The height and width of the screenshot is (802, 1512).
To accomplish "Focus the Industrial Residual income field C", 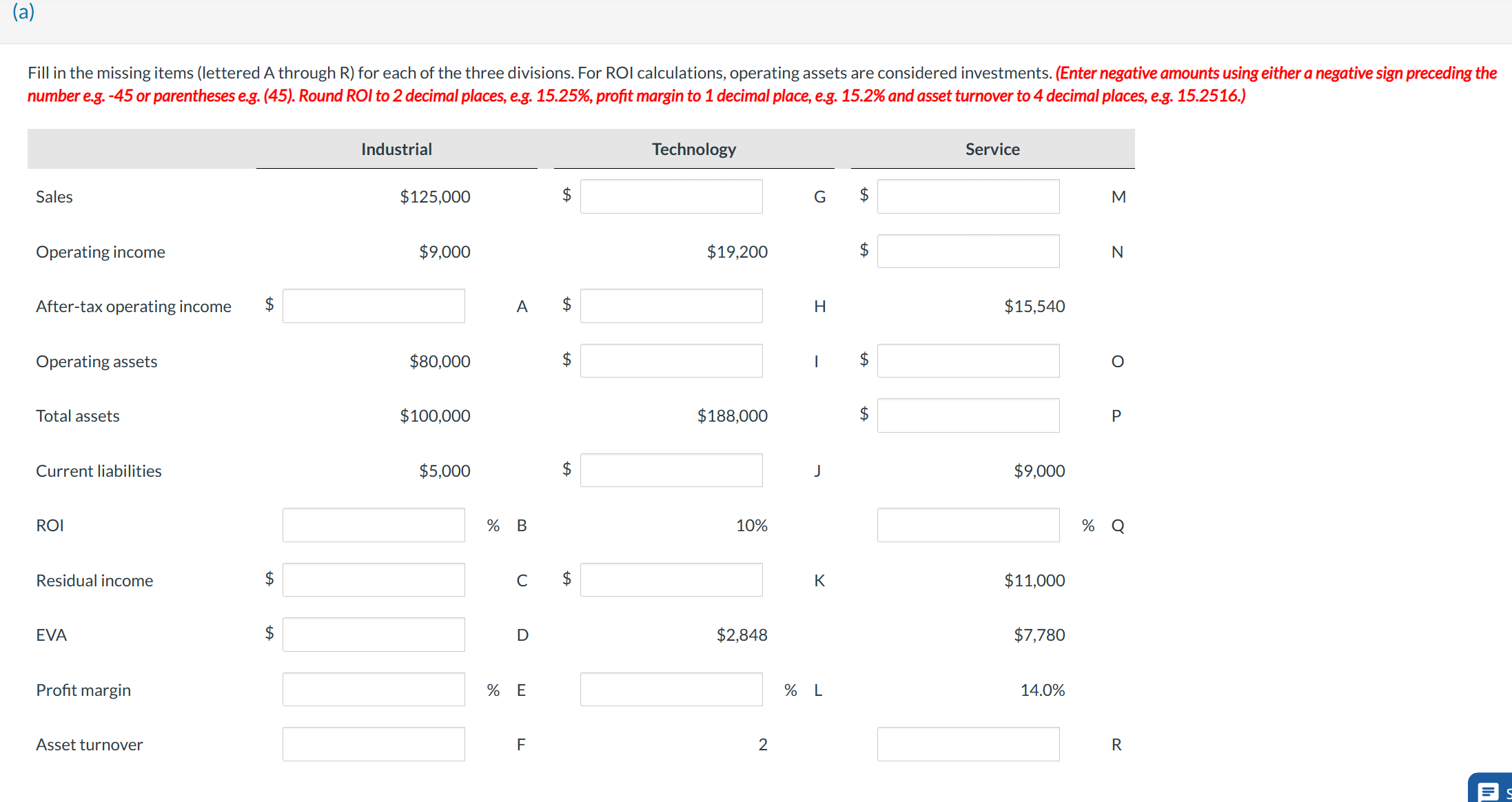I will pyautogui.click(x=374, y=580).
